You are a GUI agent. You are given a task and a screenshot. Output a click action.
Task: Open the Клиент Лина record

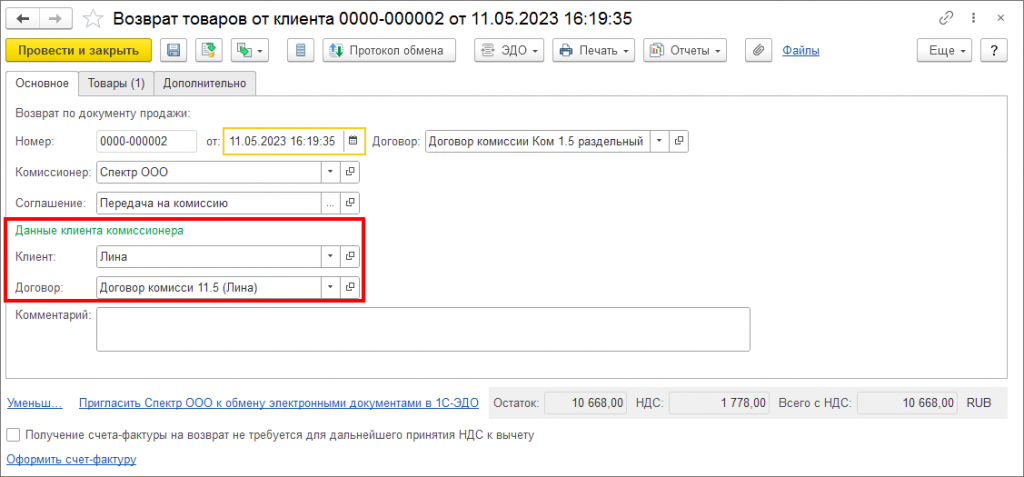350,257
